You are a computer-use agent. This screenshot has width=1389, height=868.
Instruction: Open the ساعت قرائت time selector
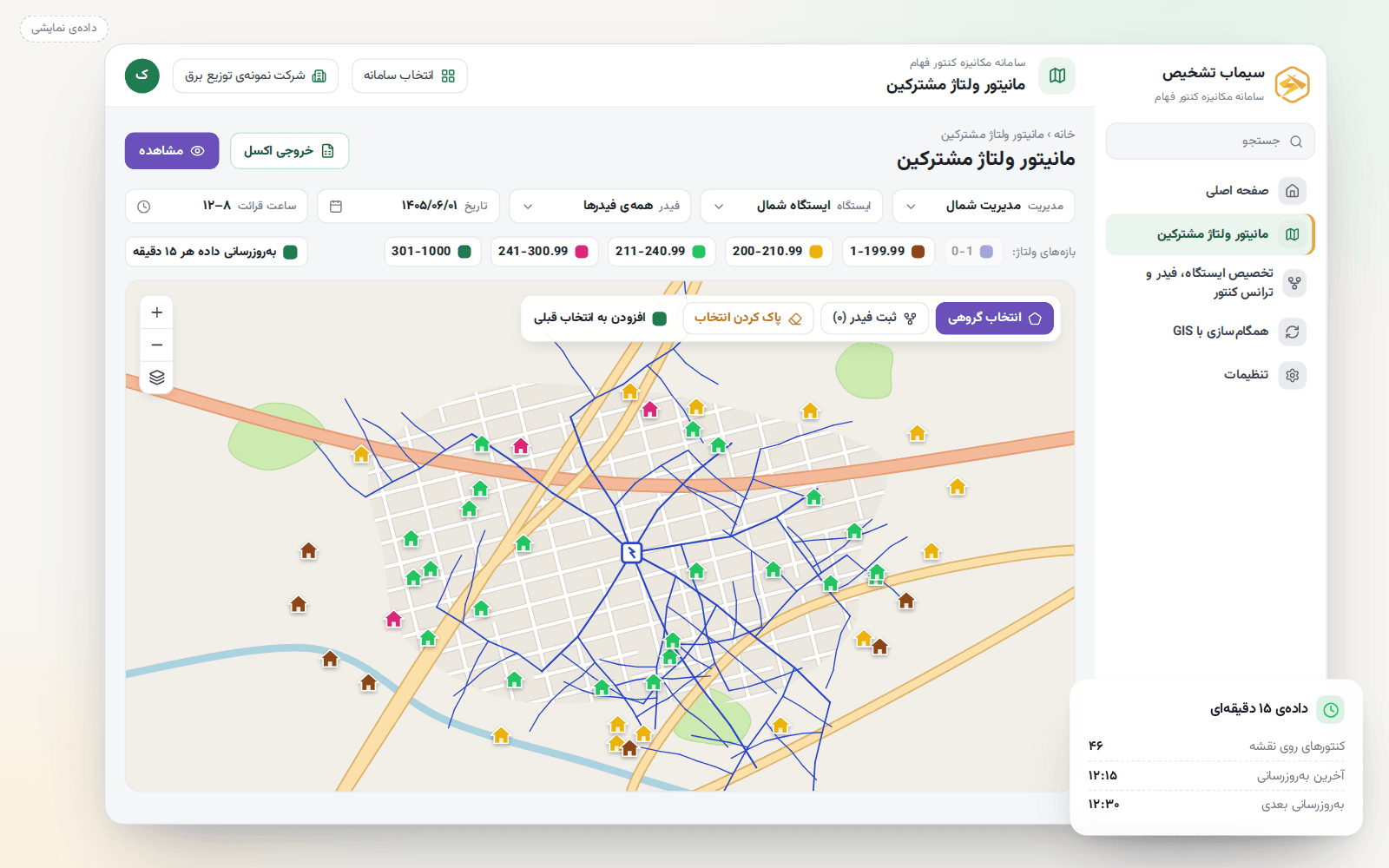pos(216,206)
